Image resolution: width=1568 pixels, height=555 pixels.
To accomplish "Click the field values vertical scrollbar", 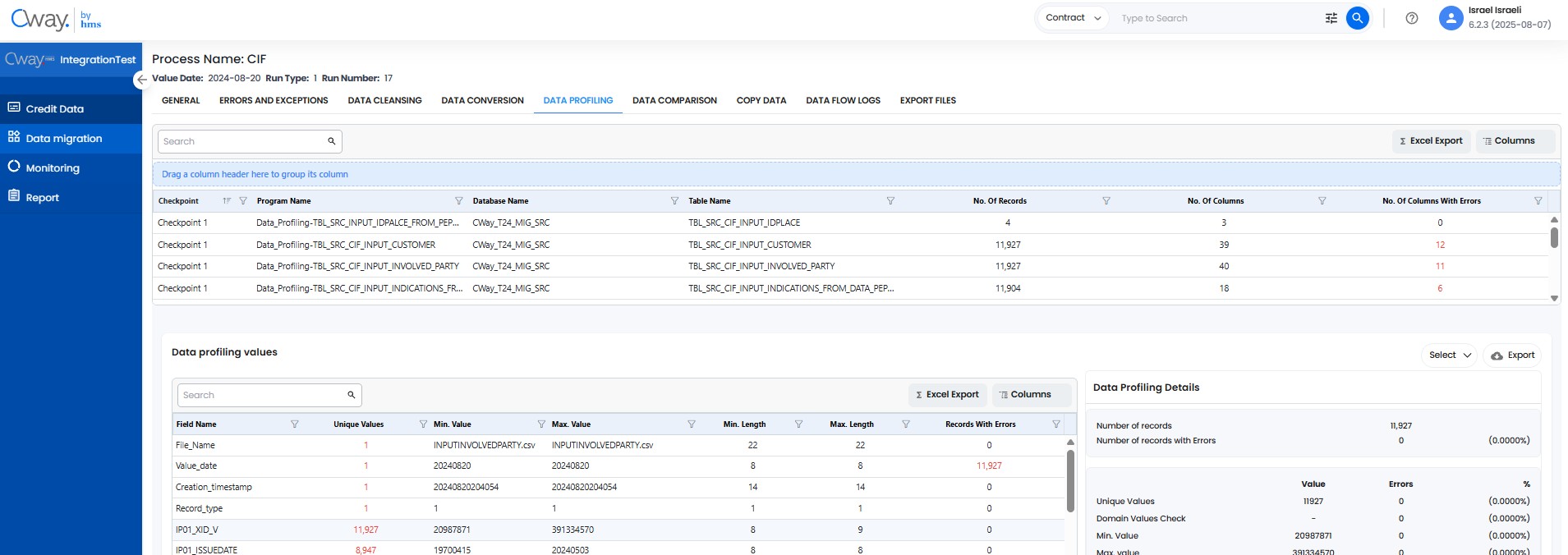I will point(1070,481).
